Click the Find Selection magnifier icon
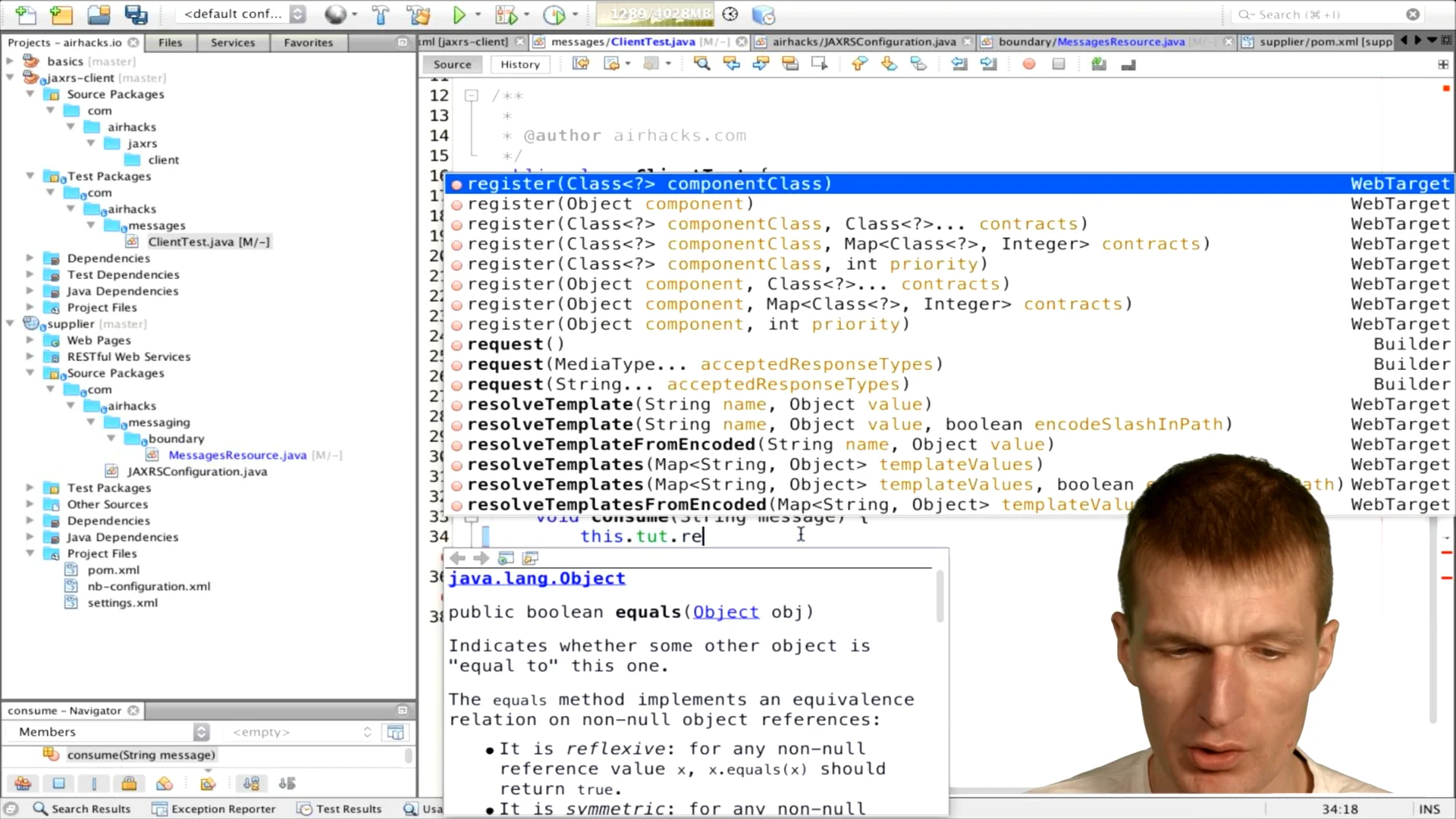 pos(701,64)
